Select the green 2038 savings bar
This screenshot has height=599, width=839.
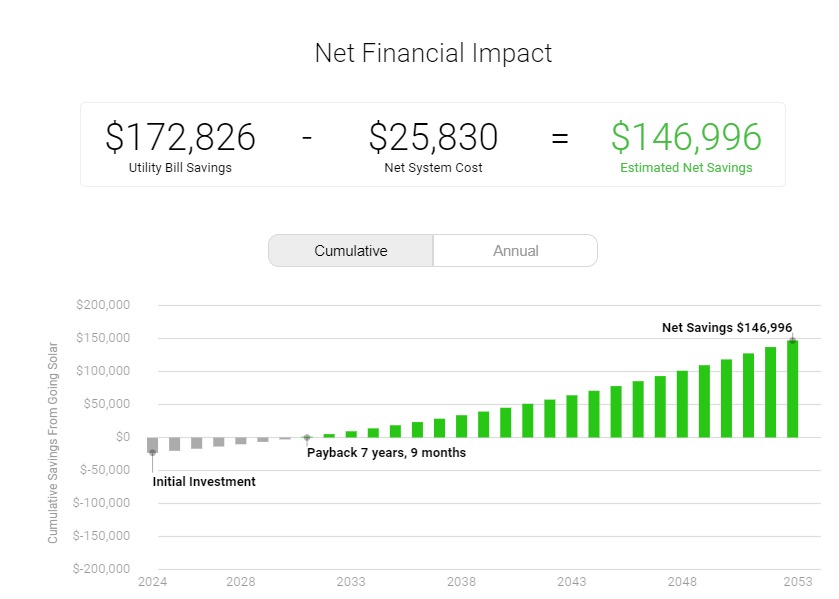[x=461, y=426]
